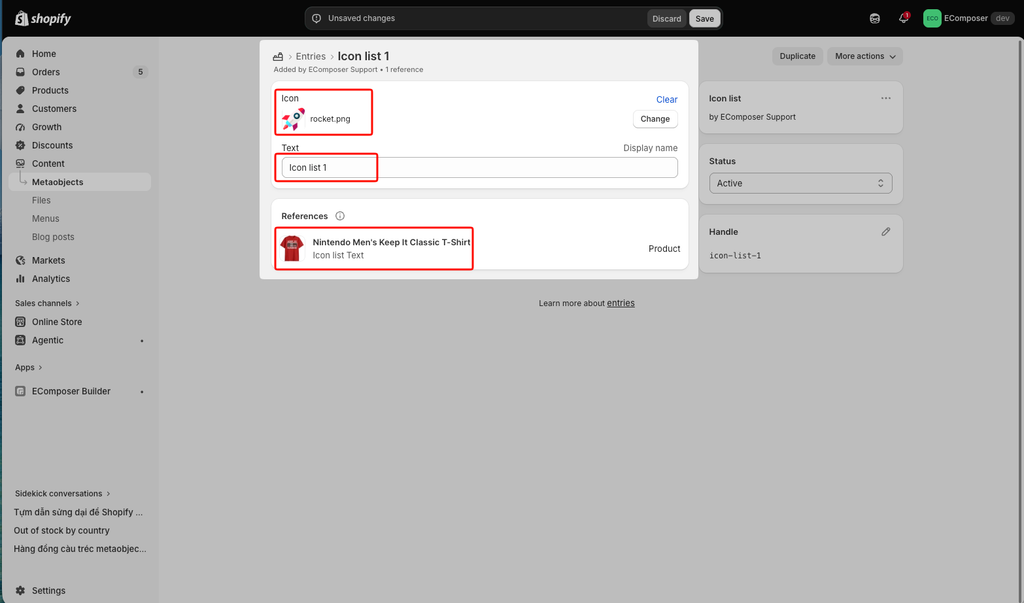This screenshot has width=1024, height=603.
Task: Open 'Tụm dẫn sừng dại để Shopify' conversation
Action: (x=78, y=512)
